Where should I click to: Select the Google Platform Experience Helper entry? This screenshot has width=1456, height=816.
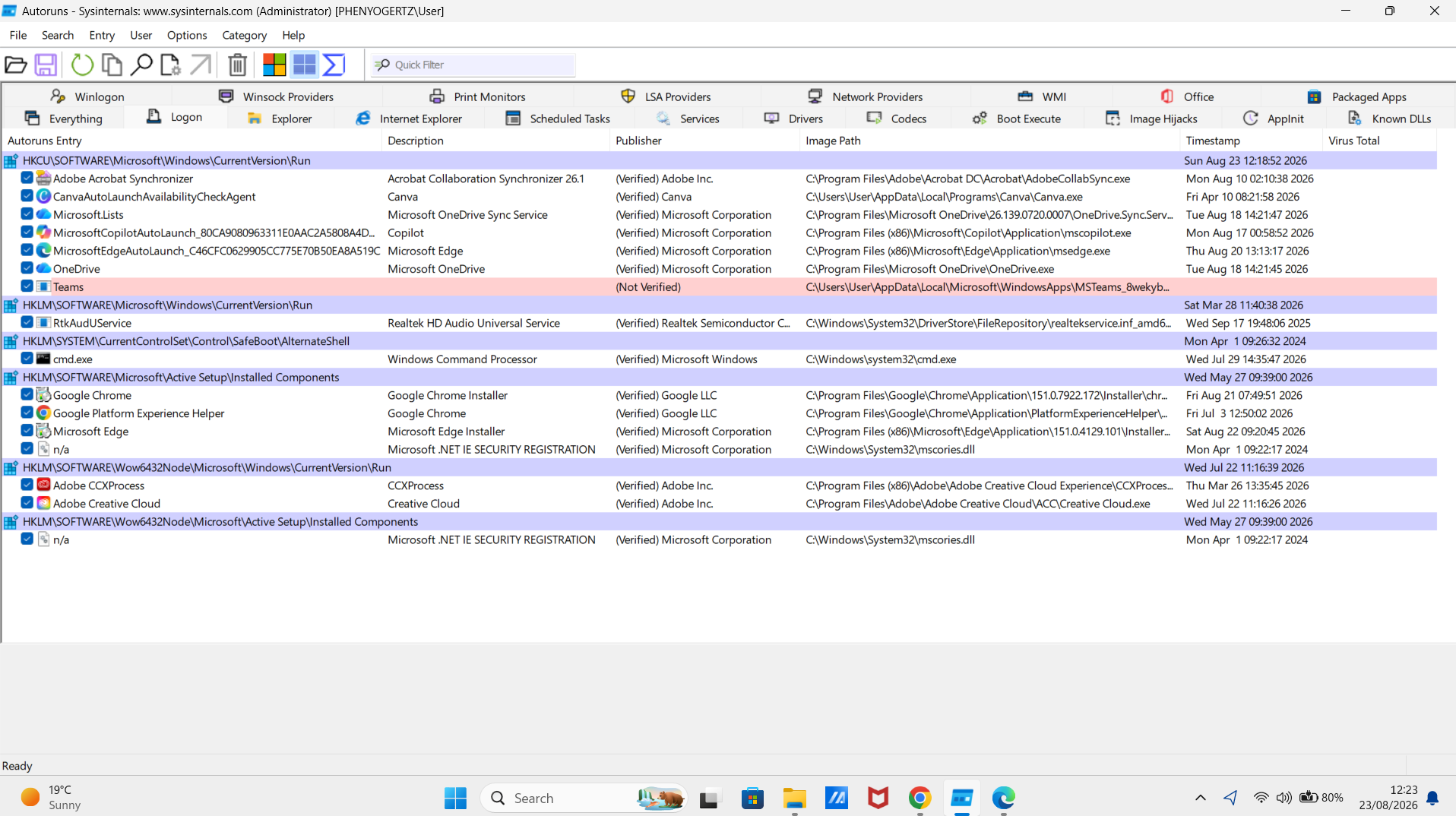tap(139, 413)
